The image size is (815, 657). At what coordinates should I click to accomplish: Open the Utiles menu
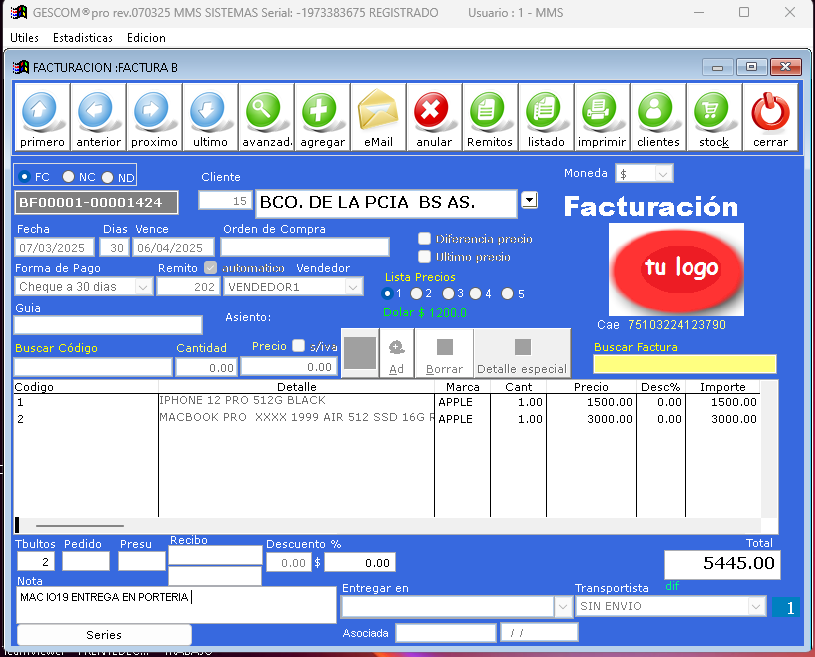[x=24, y=38]
